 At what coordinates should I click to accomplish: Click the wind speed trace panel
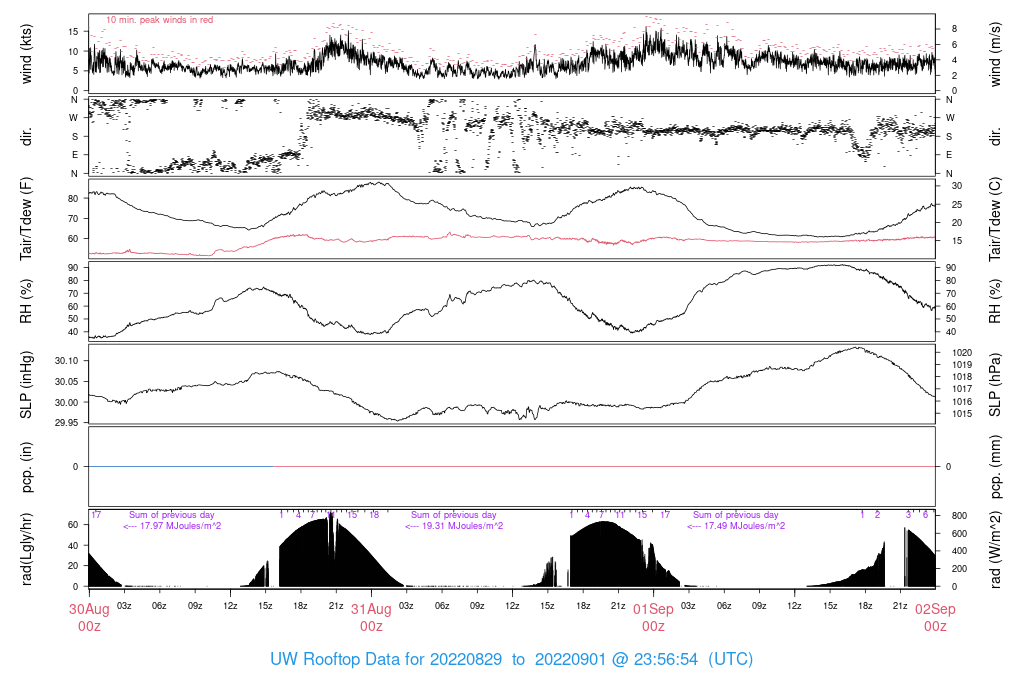[512, 54]
